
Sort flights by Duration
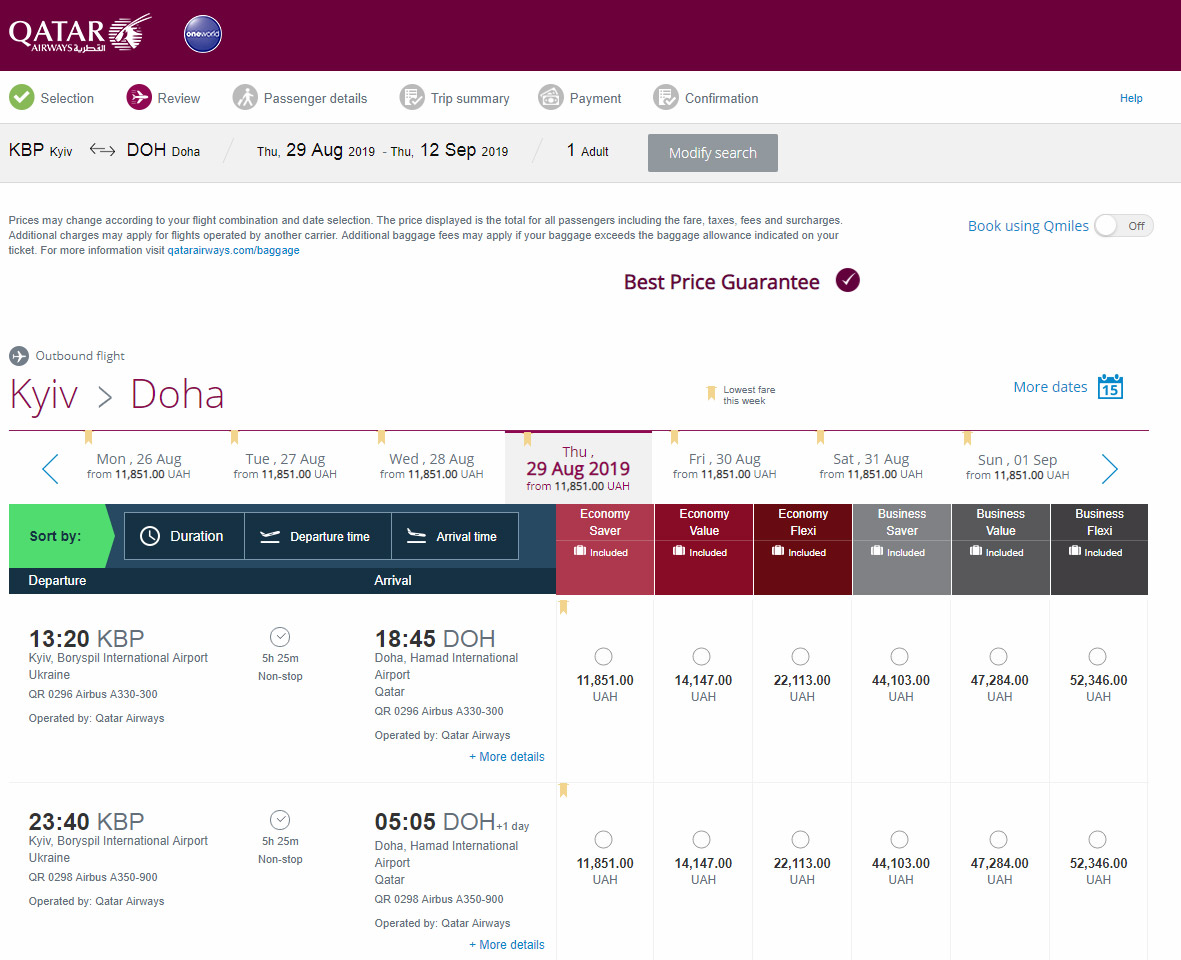pyautogui.click(x=184, y=536)
